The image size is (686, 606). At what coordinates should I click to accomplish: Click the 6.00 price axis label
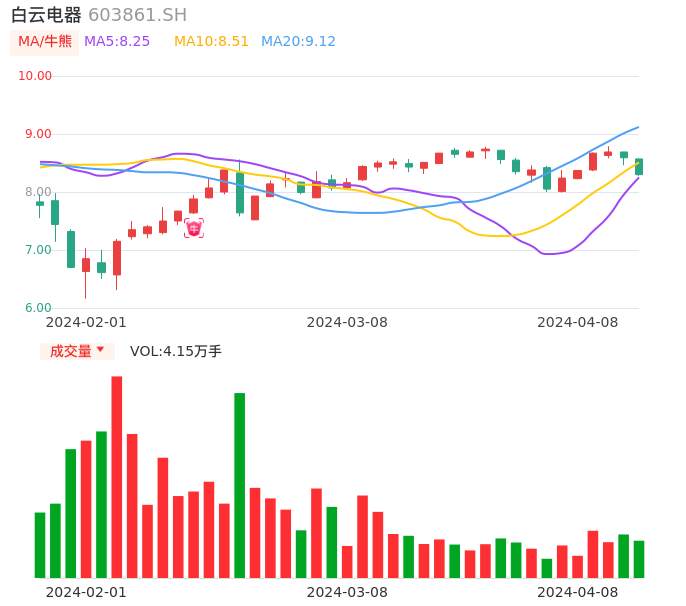38,308
